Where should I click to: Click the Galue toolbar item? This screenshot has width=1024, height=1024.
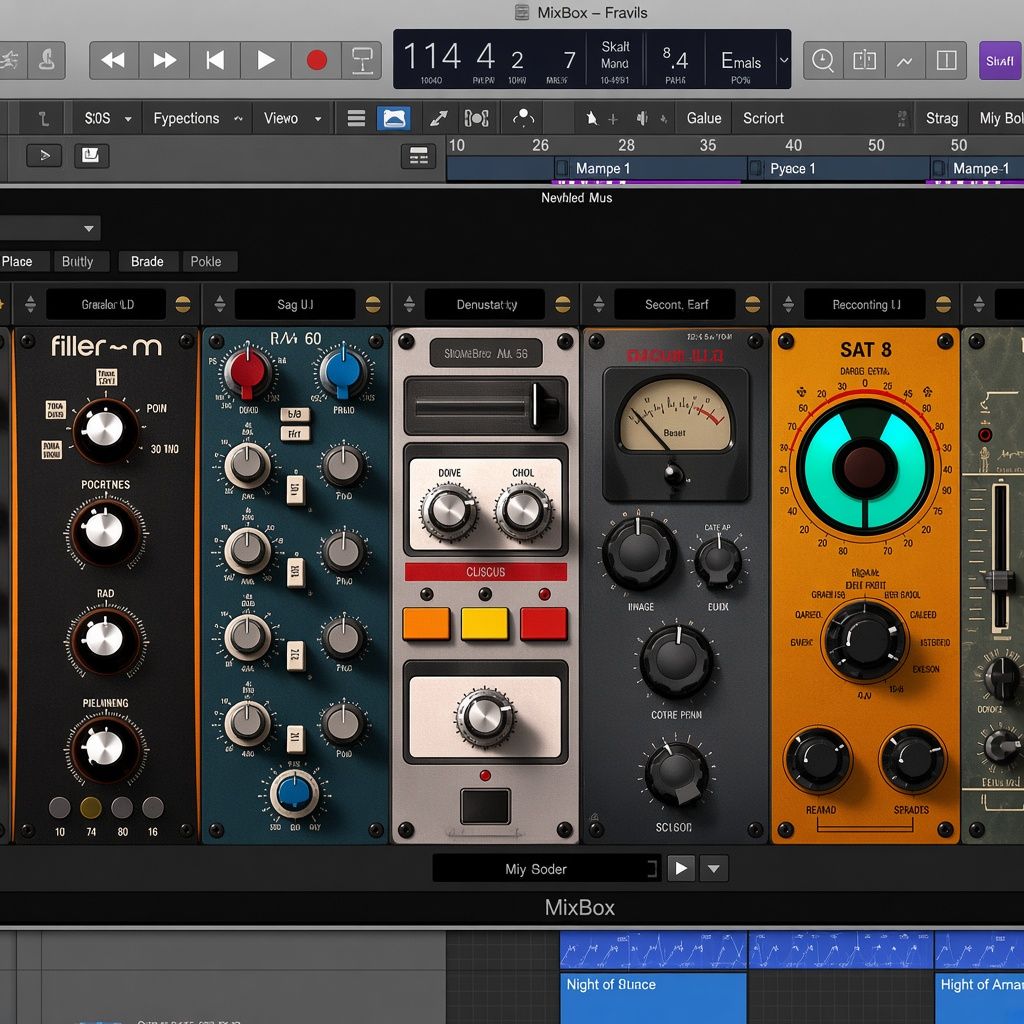(x=704, y=118)
